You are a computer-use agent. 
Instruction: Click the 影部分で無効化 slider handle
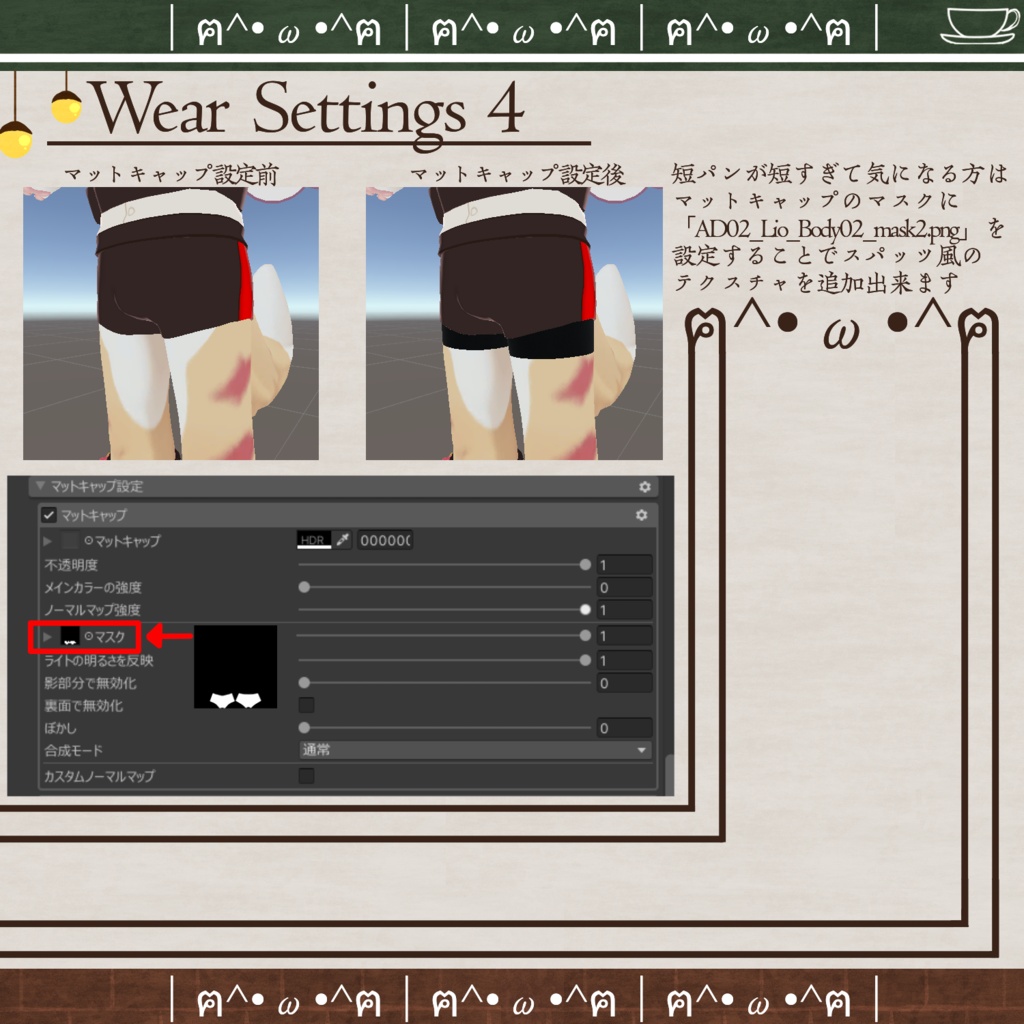point(304,683)
